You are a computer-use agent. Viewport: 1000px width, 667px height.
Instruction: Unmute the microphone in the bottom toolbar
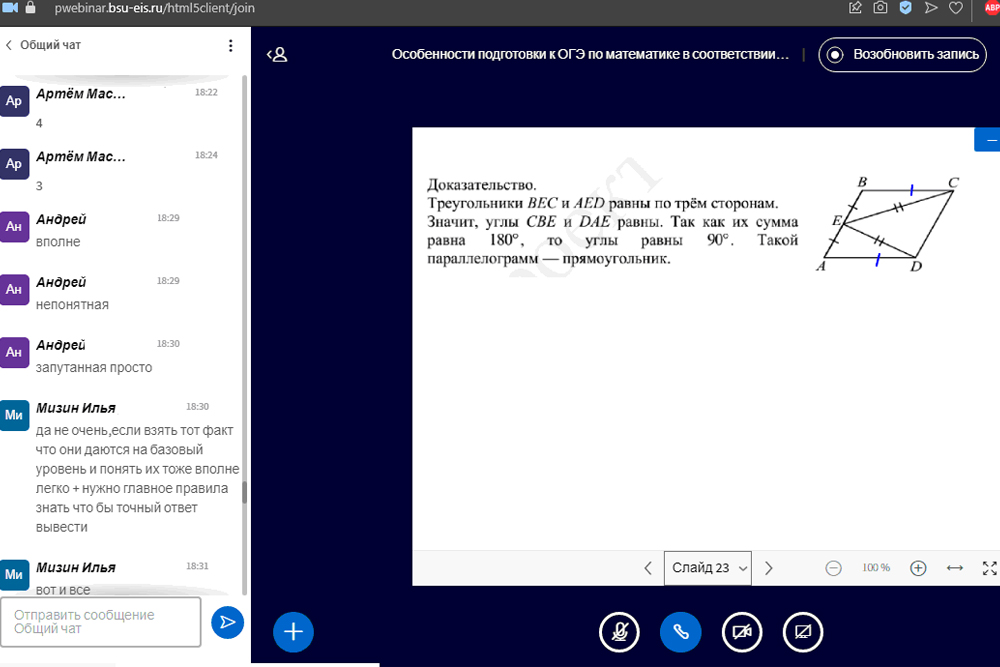(x=620, y=631)
